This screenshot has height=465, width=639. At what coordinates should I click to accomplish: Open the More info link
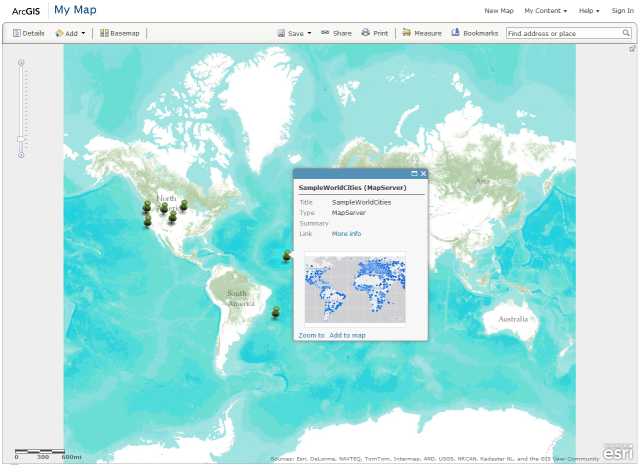point(346,234)
